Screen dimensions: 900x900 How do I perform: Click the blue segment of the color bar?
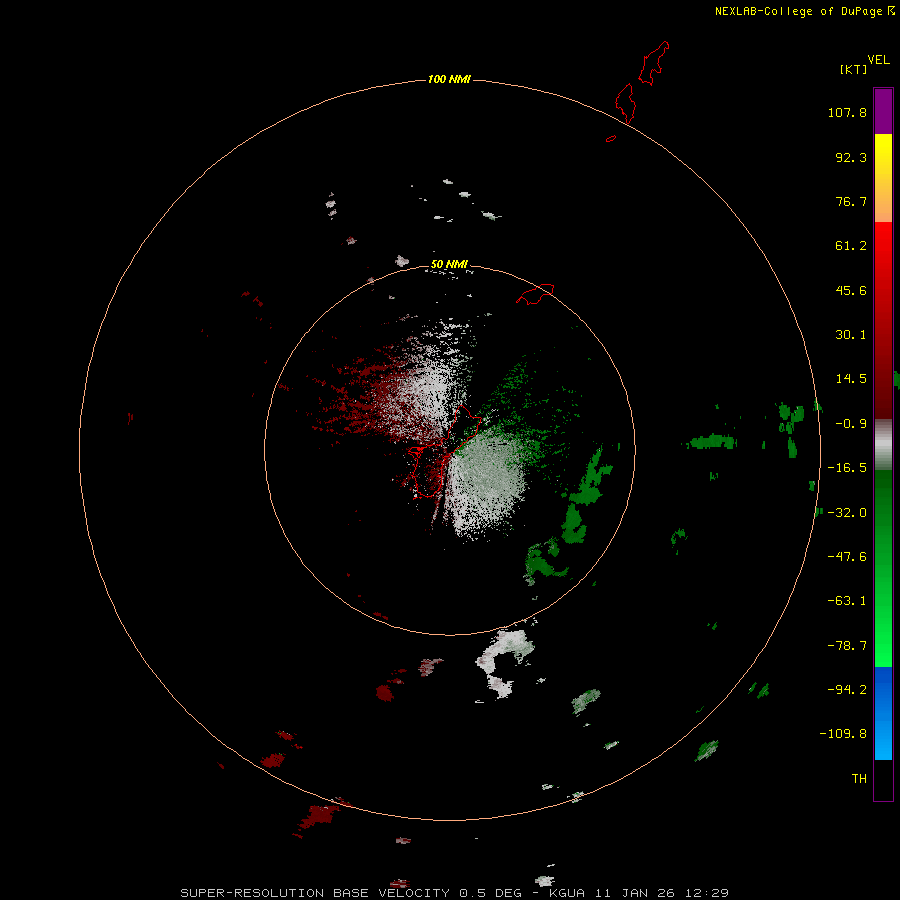click(x=883, y=713)
